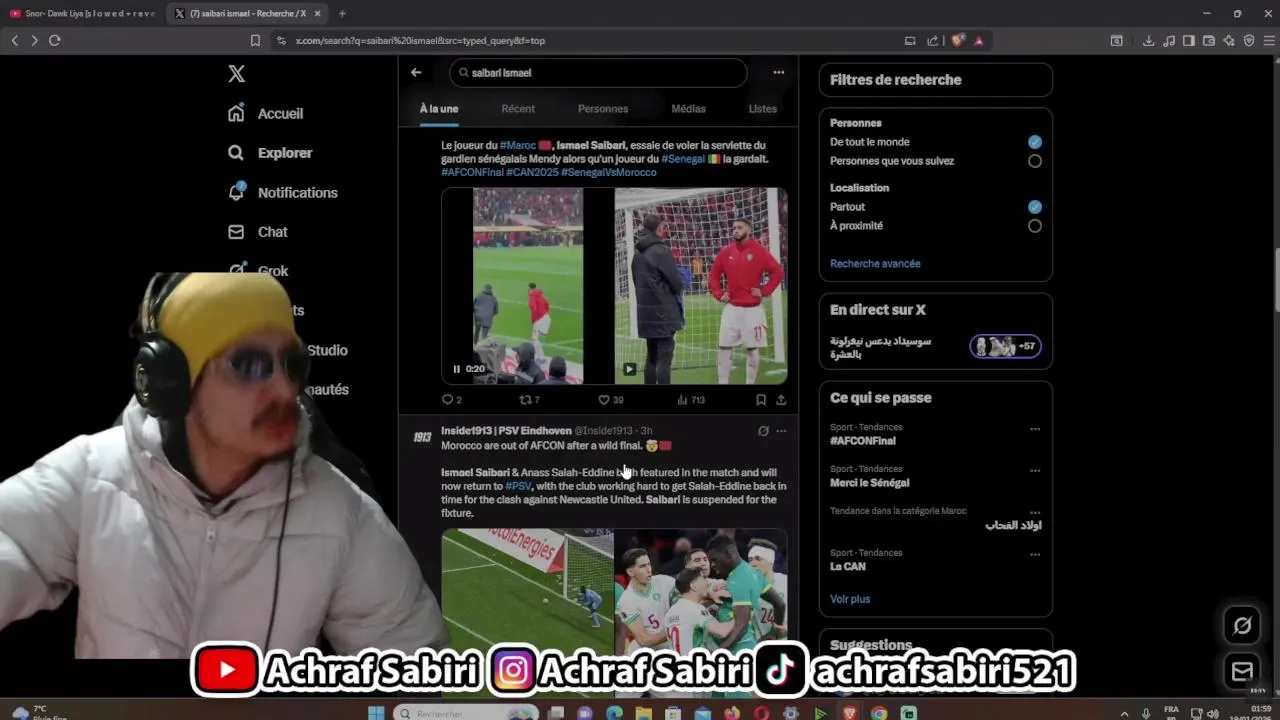
Task: Play the second video with goalkeeper net
Action: click(629, 369)
